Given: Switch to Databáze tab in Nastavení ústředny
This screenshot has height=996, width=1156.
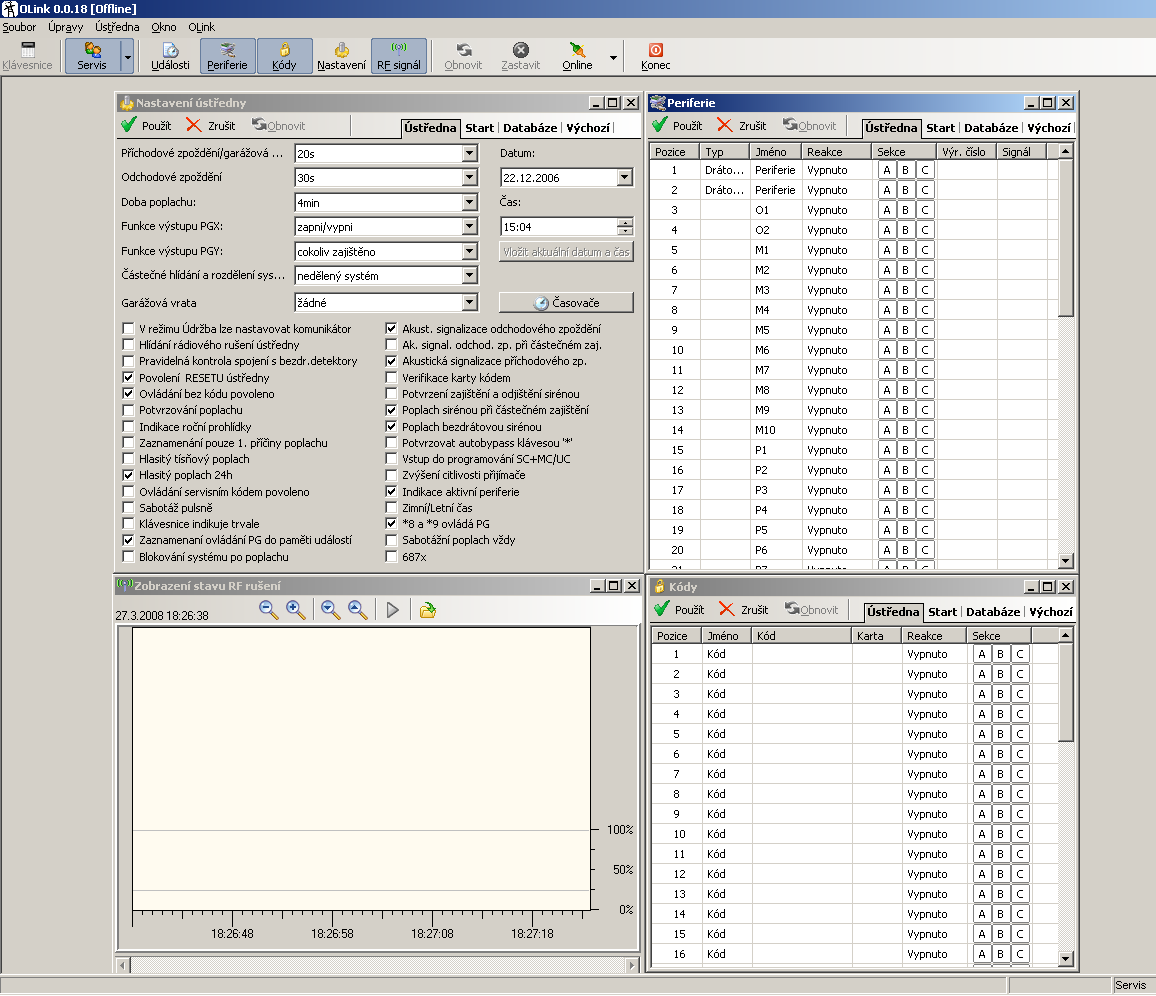Looking at the screenshot, I should tap(530, 128).
